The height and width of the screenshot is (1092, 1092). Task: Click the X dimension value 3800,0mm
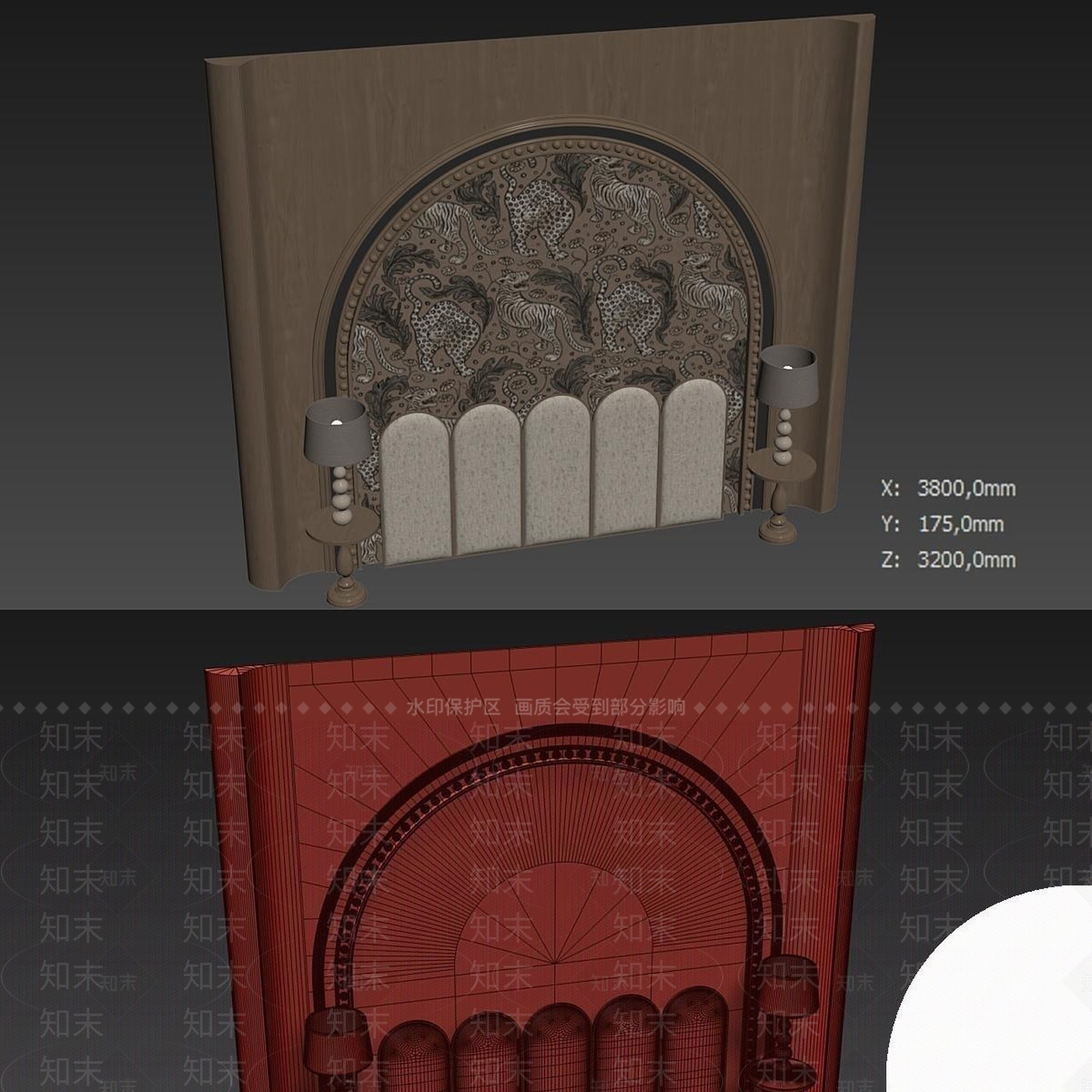point(966,489)
